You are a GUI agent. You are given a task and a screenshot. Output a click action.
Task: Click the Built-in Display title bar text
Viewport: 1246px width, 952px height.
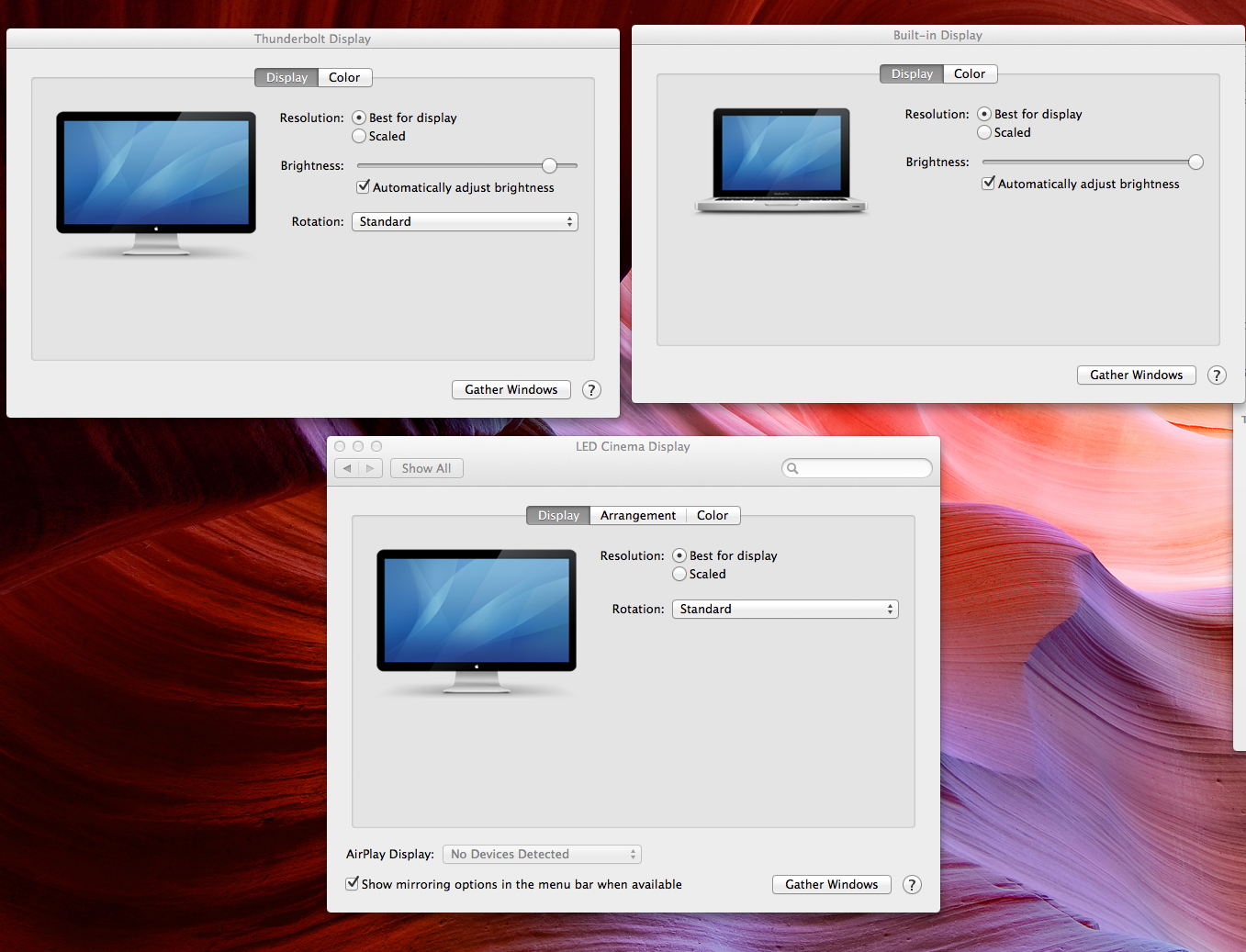tap(938, 36)
